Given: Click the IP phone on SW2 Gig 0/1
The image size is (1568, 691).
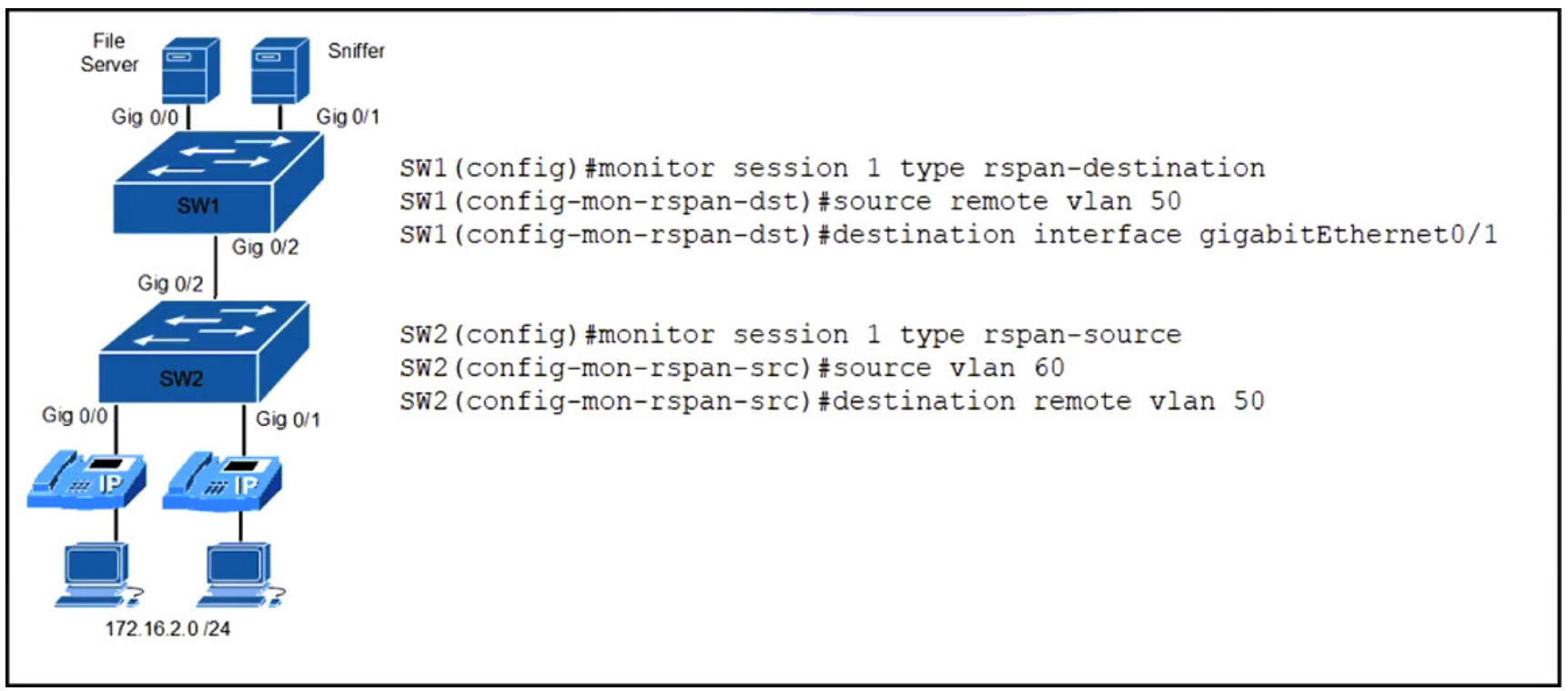Looking at the screenshot, I should [222, 481].
